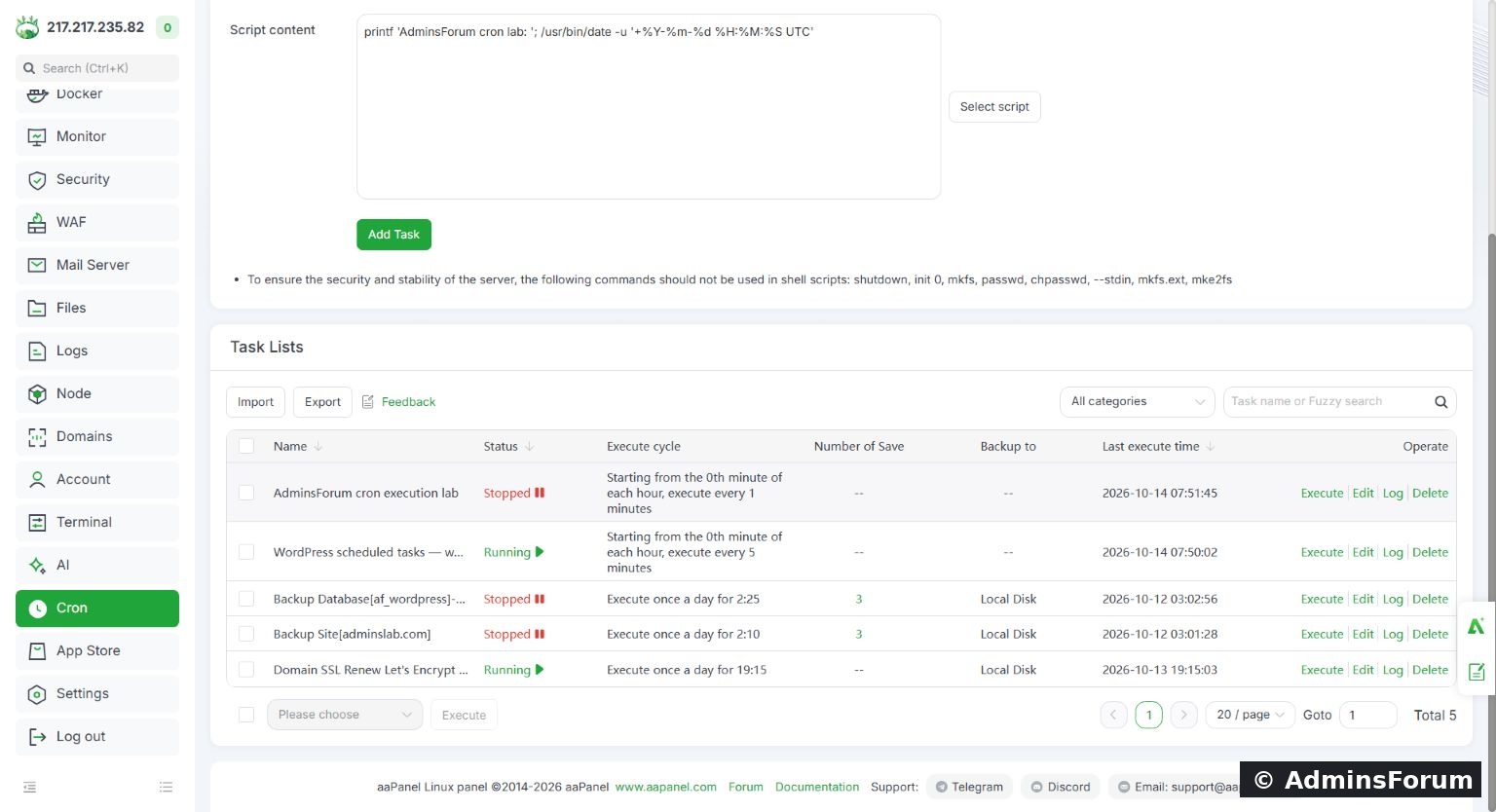Open Mail Server in the sidebar
This screenshot has height=812, width=1496.
(97, 265)
